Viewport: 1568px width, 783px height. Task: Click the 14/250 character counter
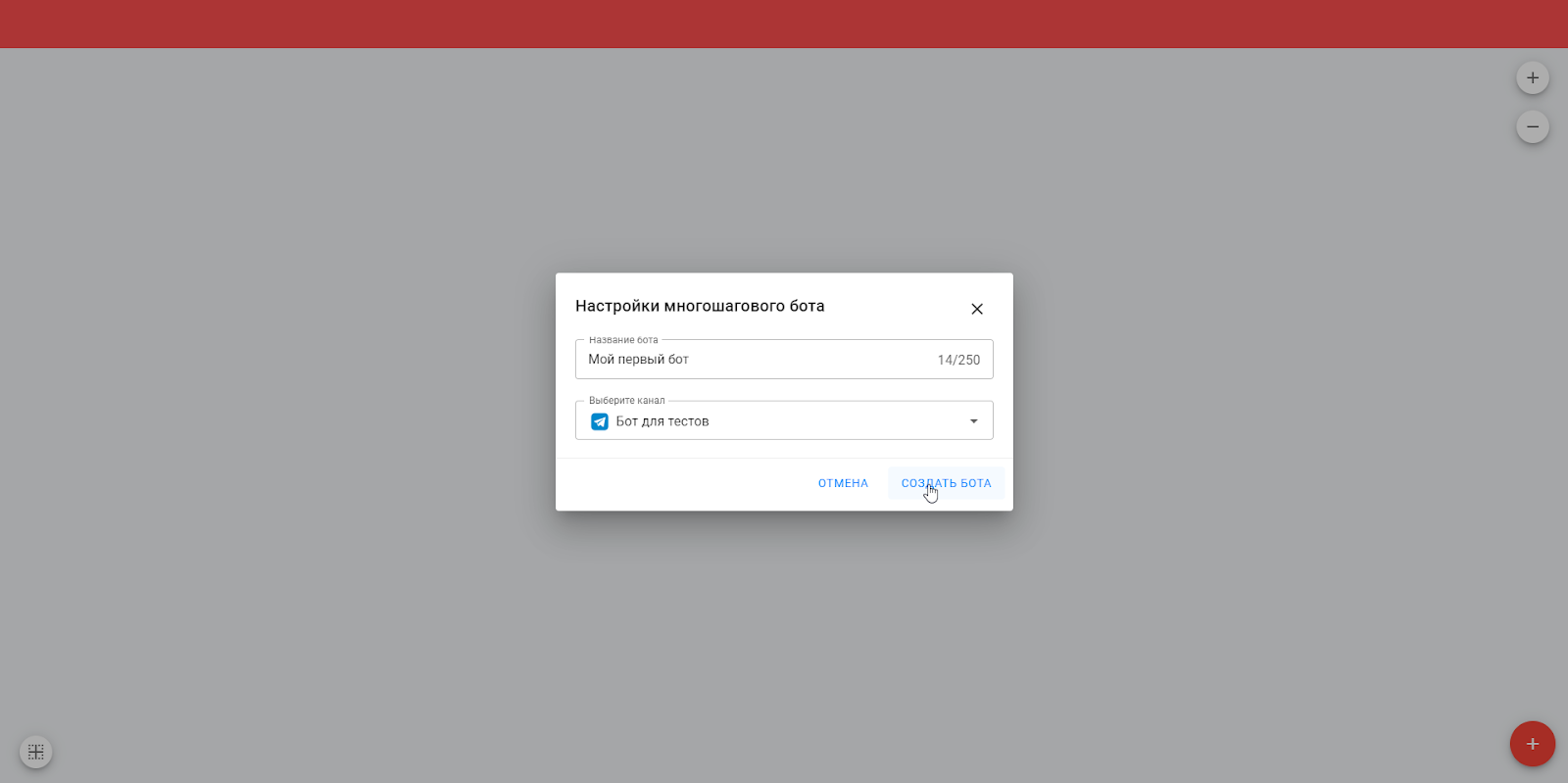point(958,360)
